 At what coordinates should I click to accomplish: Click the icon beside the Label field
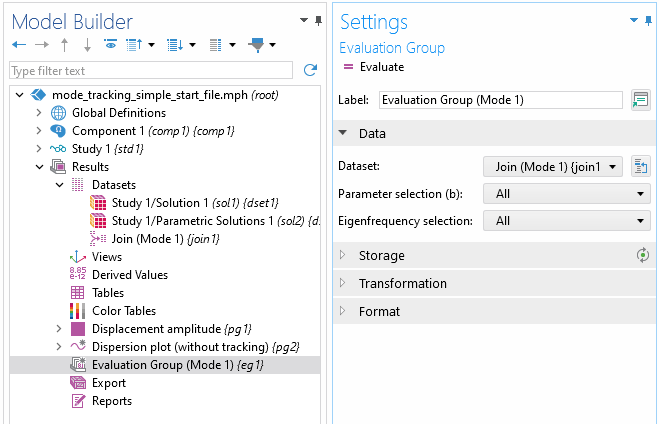[641, 100]
